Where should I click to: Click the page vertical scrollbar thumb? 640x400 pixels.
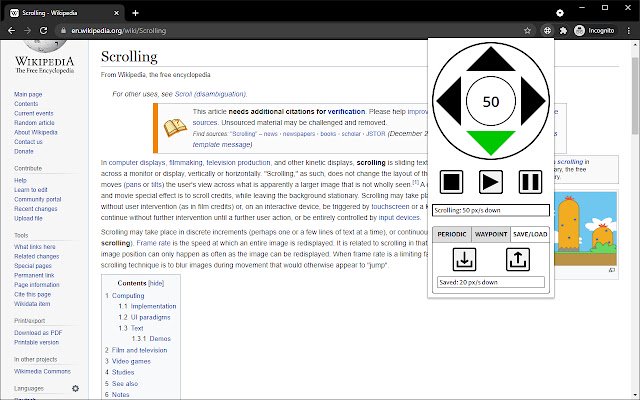click(x=635, y=96)
